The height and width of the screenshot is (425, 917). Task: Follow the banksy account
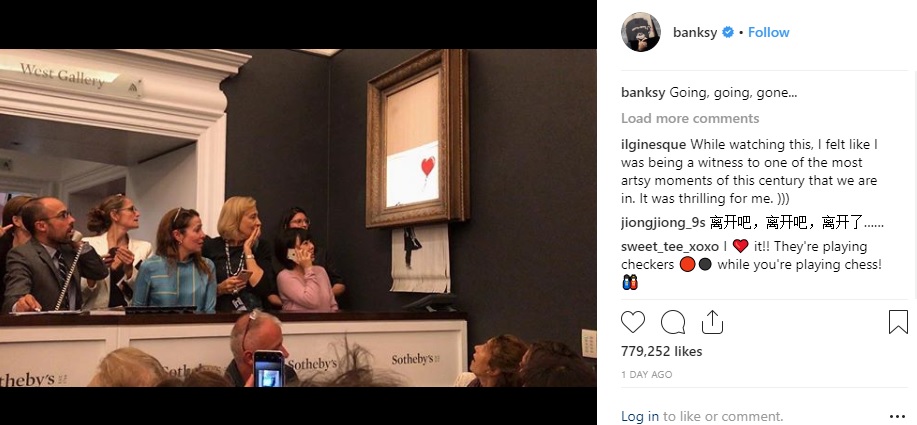pos(768,33)
